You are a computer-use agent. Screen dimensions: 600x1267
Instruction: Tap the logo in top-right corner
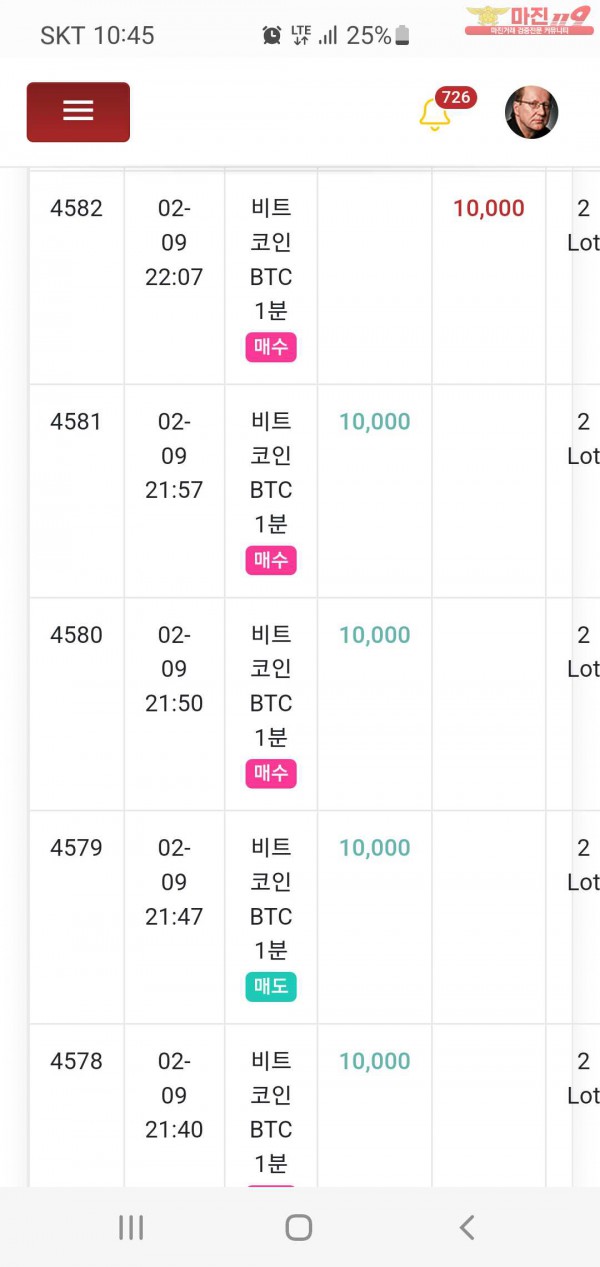pyautogui.click(x=530, y=20)
